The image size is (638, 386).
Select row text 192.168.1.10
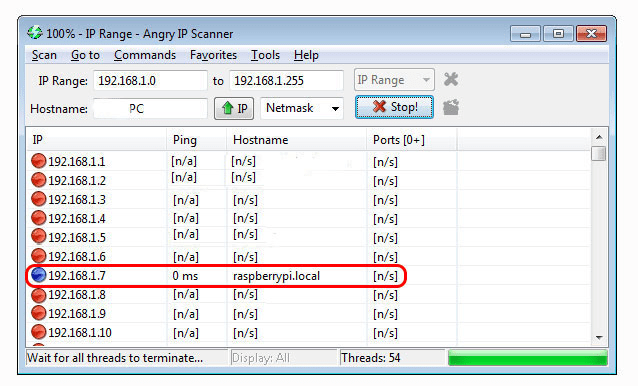[x=80, y=333]
